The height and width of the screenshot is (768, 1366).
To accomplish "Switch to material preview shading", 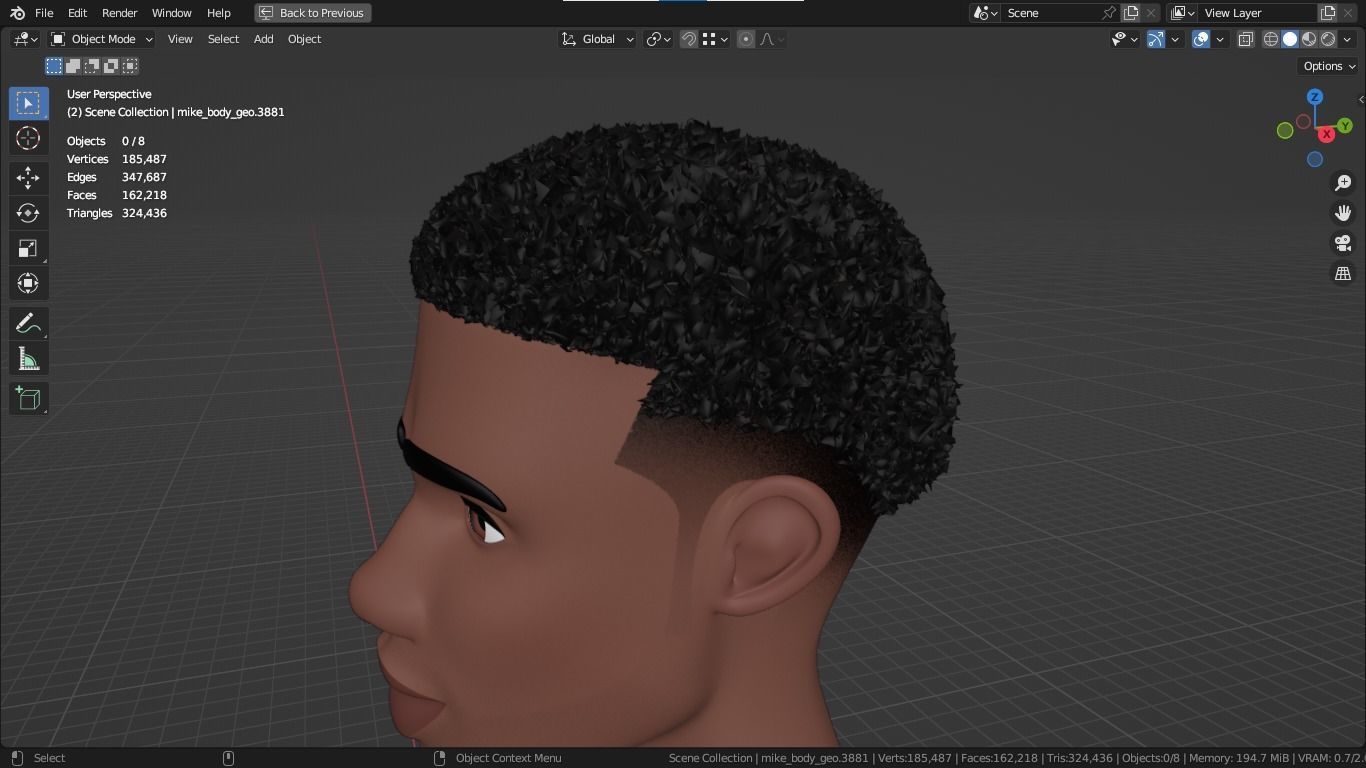I will tap(1309, 39).
